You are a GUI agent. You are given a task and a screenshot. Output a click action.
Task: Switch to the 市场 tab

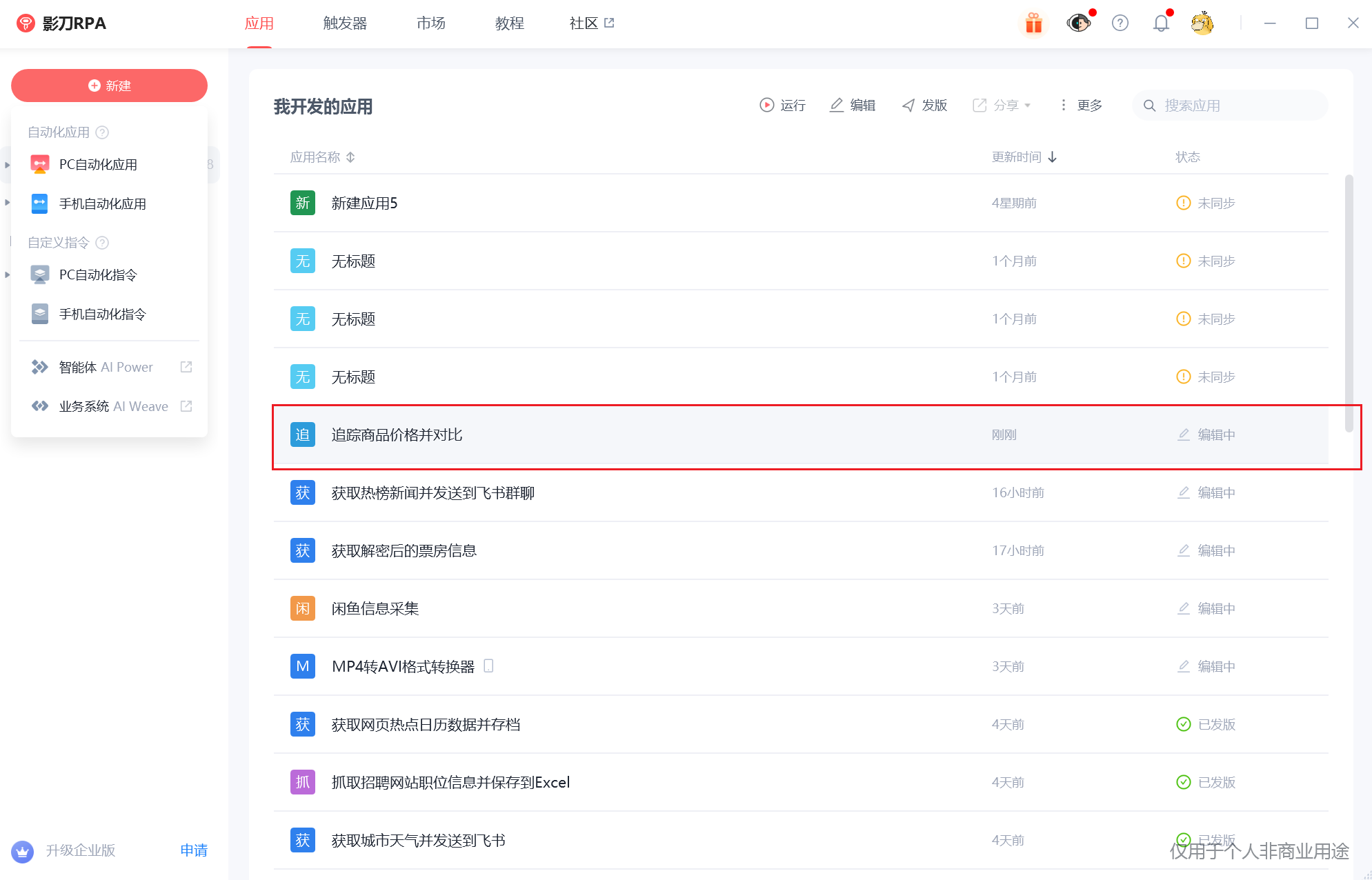pyautogui.click(x=431, y=23)
